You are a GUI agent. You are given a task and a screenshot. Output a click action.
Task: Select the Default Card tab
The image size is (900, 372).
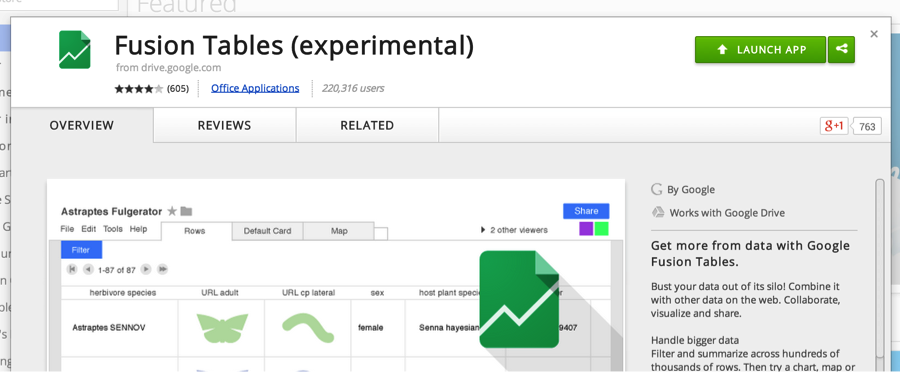267,231
